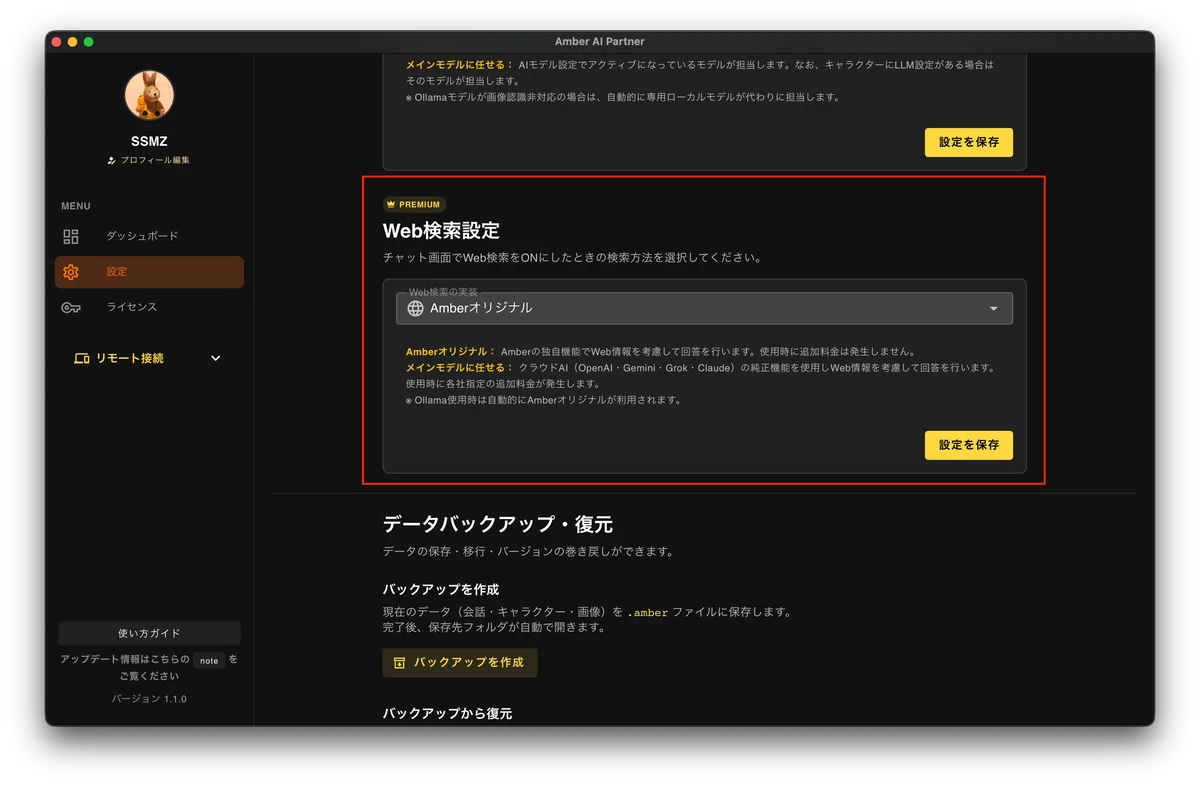Click the データバックアップ・復元 heading
This screenshot has width=1200, height=786.
pyautogui.click(x=498, y=524)
